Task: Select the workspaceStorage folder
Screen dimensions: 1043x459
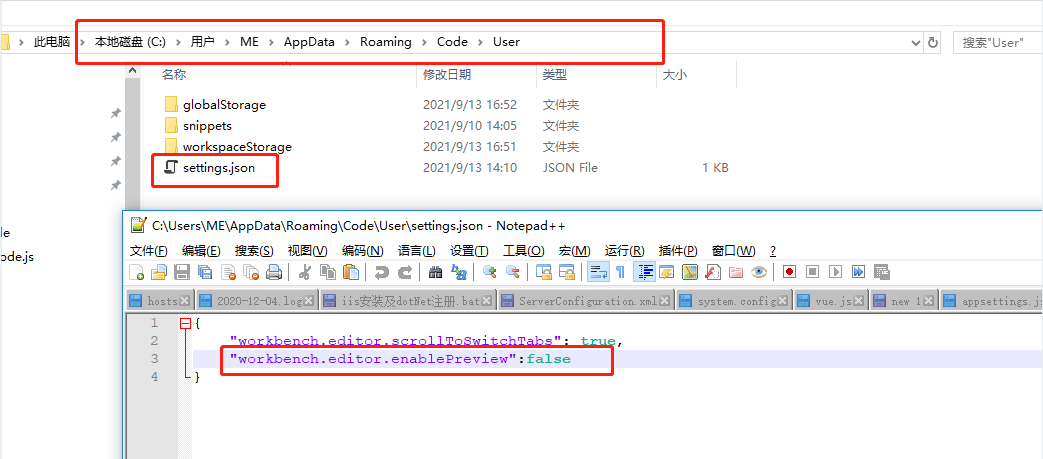Action: click(x=237, y=146)
